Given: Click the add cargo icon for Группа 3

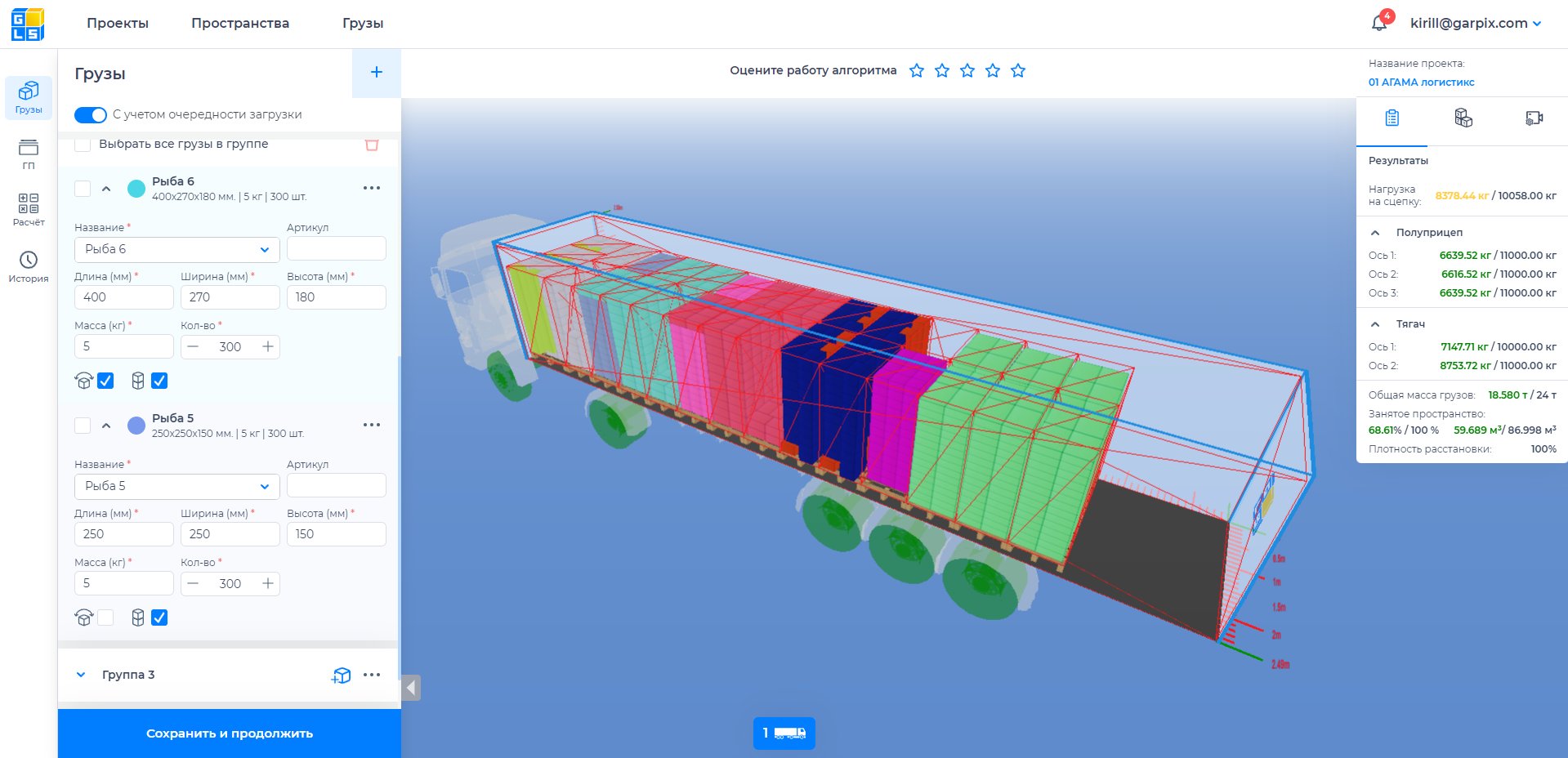Looking at the screenshot, I should [x=341, y=675].
